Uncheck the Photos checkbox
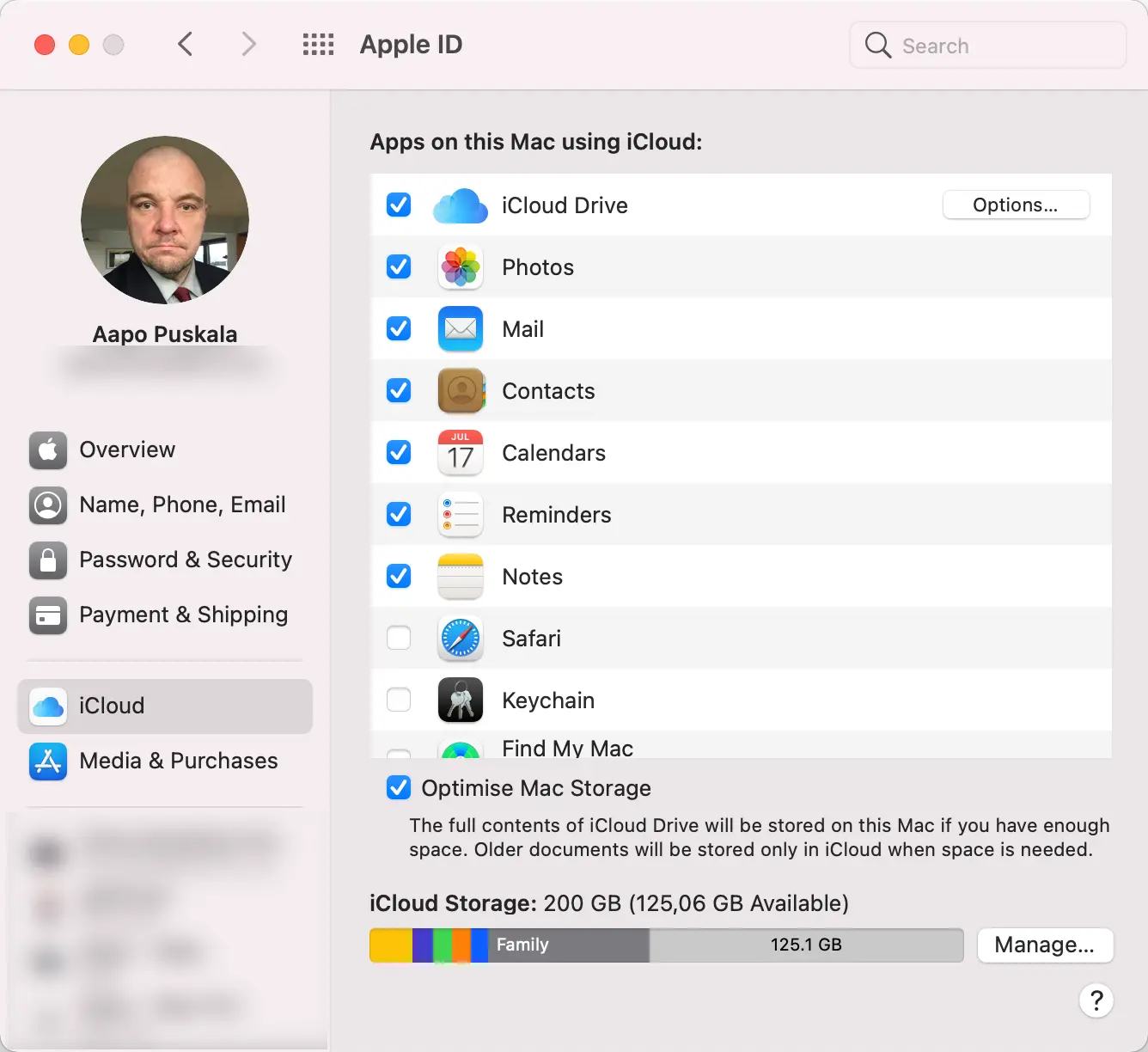 point(399,267)
